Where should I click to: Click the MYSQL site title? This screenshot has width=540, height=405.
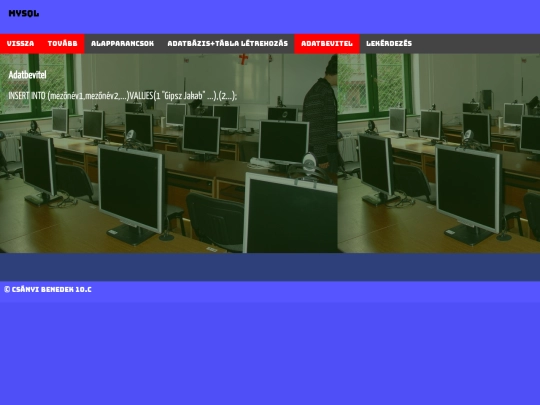(23, 13)
